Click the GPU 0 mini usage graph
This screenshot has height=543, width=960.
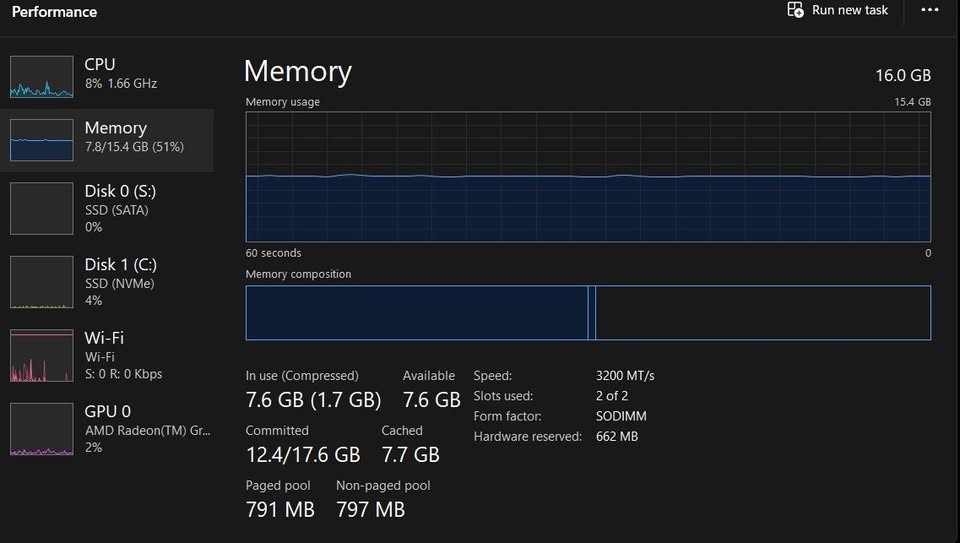tap(42, 429)
